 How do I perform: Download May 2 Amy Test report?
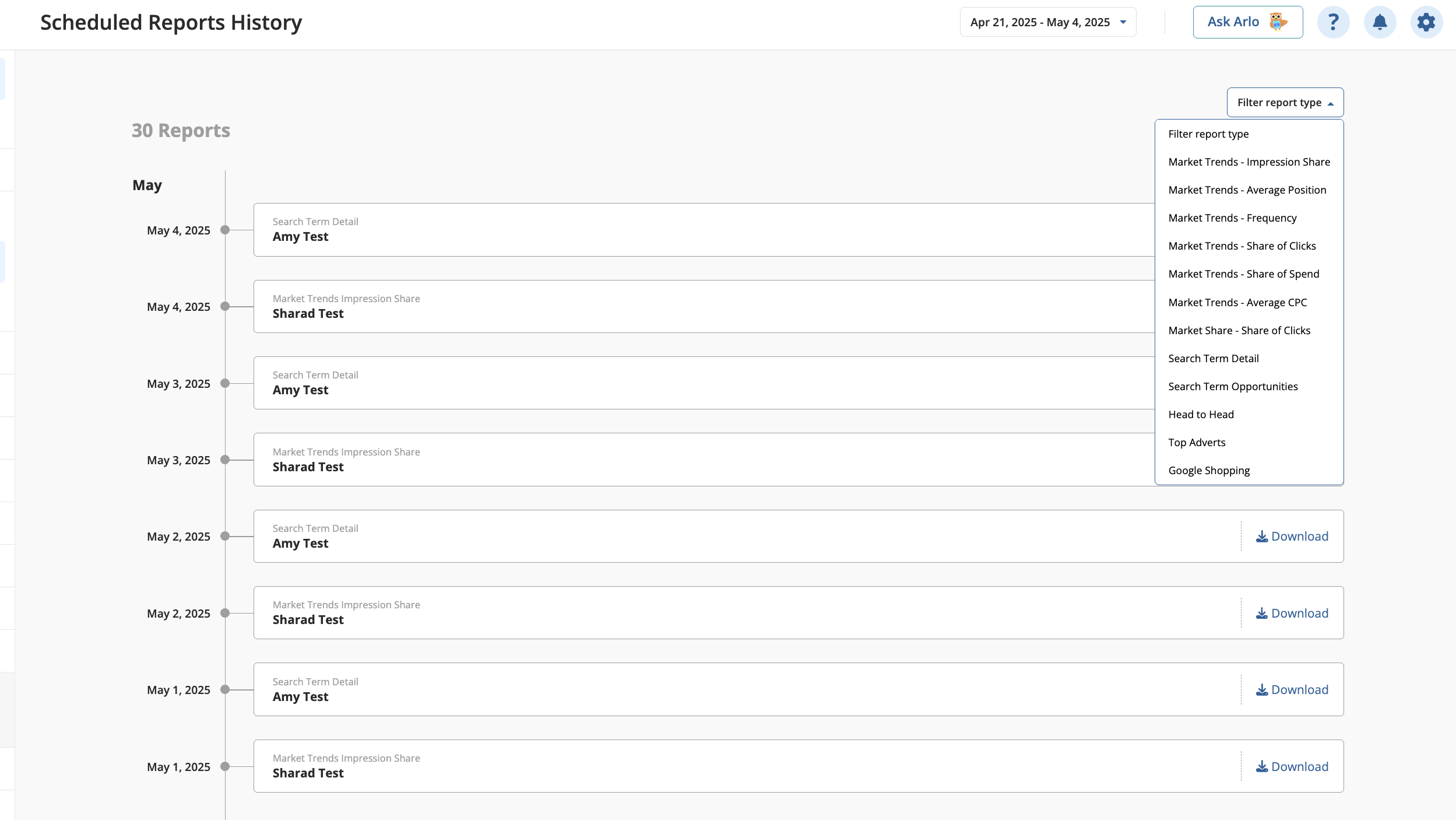click(x=1292, y=537)
